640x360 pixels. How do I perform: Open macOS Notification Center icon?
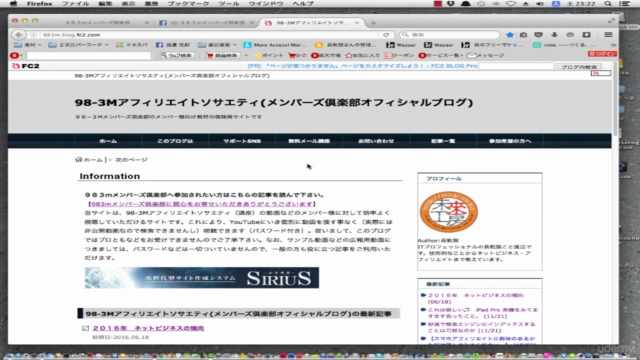pyautogui.click(x=624, y=4)
